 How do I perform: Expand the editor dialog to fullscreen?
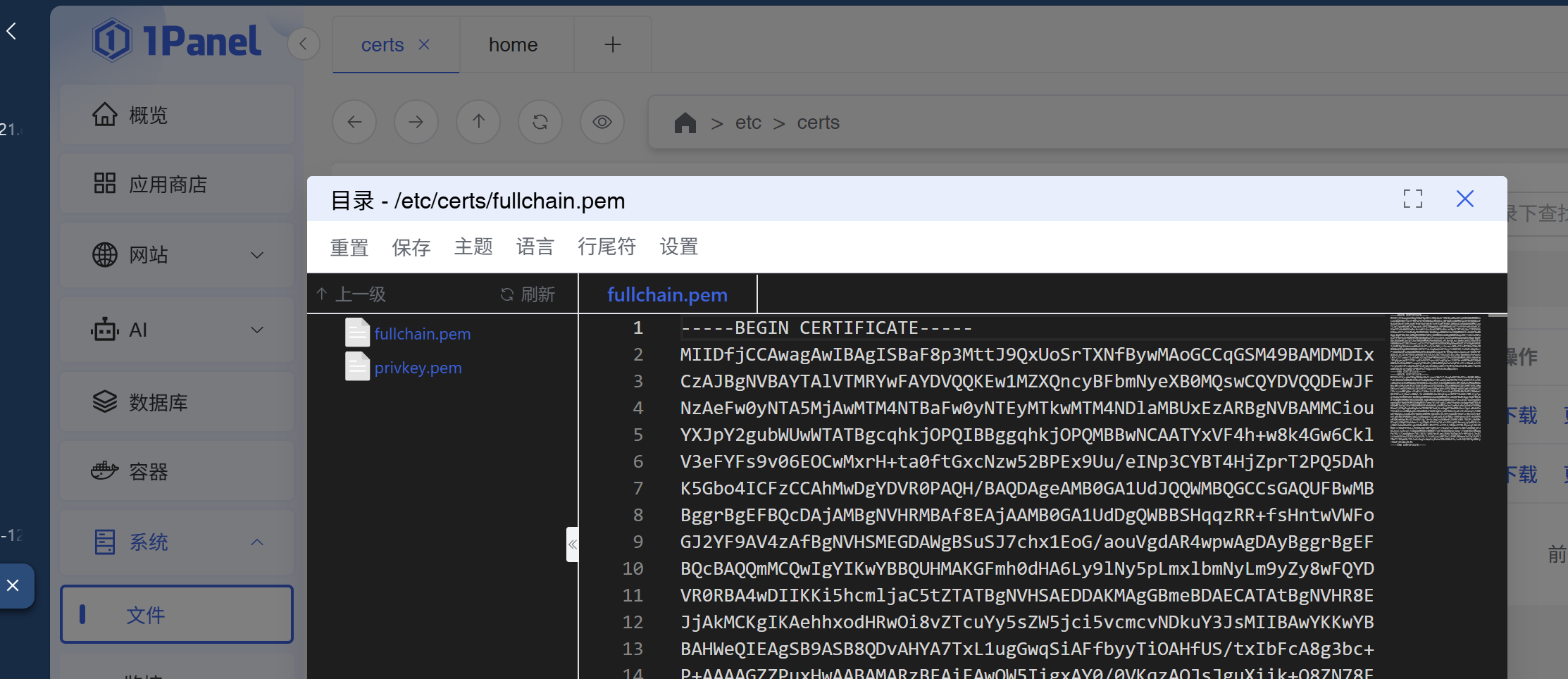[1412, 199]
